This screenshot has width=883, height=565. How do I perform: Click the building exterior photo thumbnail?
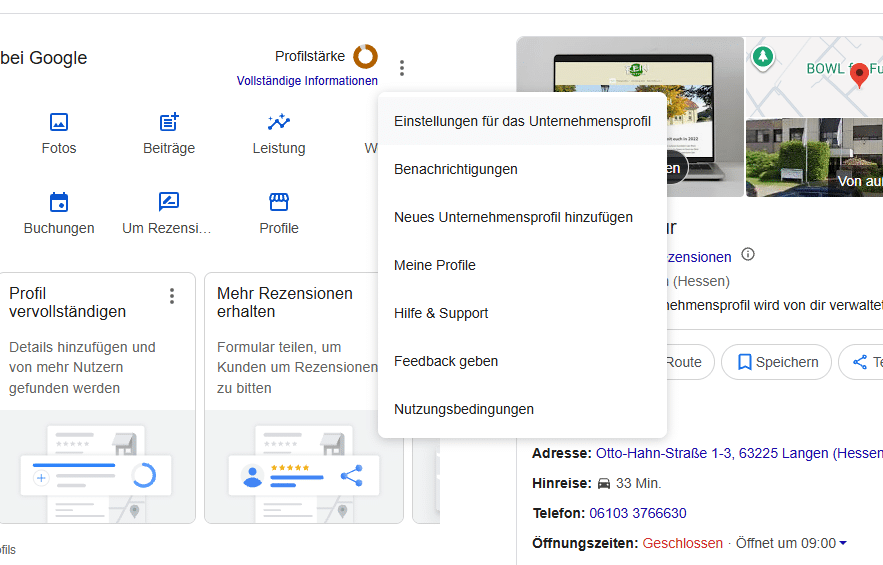[814, 158]
